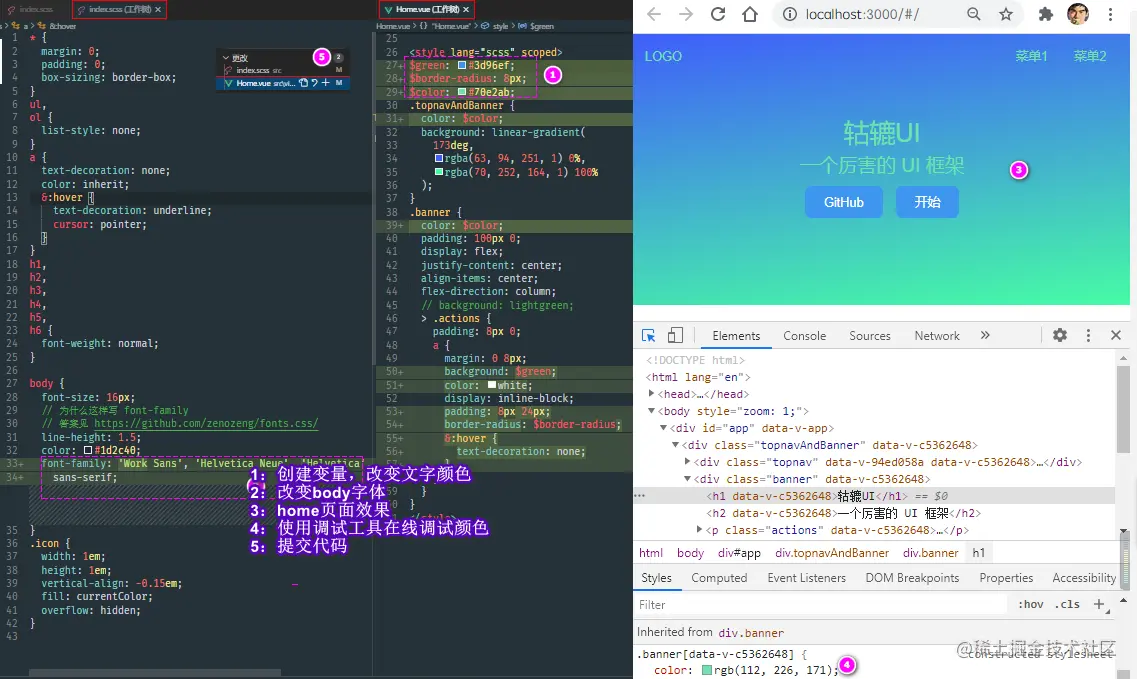Collapse the 更改 changes group
The height and width of the screenshot is (679, 1137).
point(226,57)
